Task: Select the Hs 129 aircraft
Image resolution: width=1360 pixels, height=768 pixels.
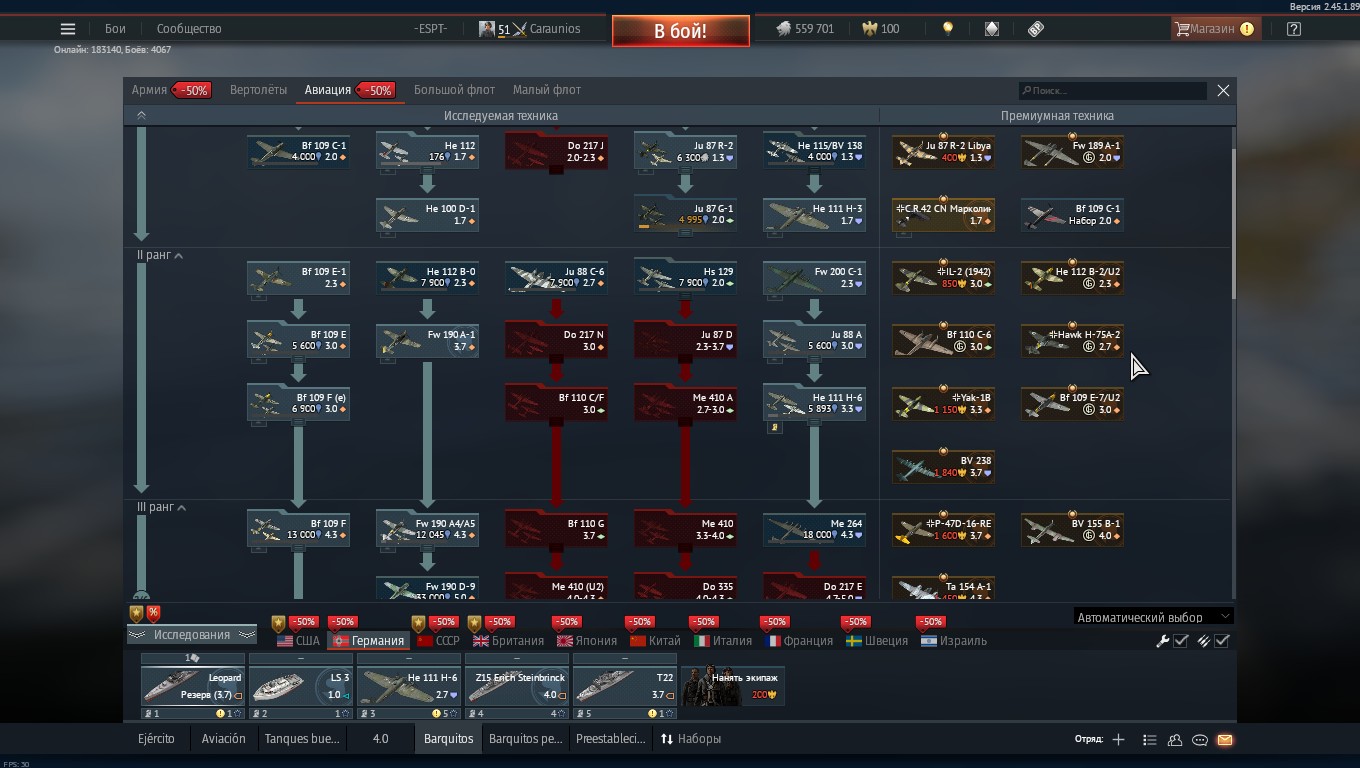Action: click(x=686, y=278)
